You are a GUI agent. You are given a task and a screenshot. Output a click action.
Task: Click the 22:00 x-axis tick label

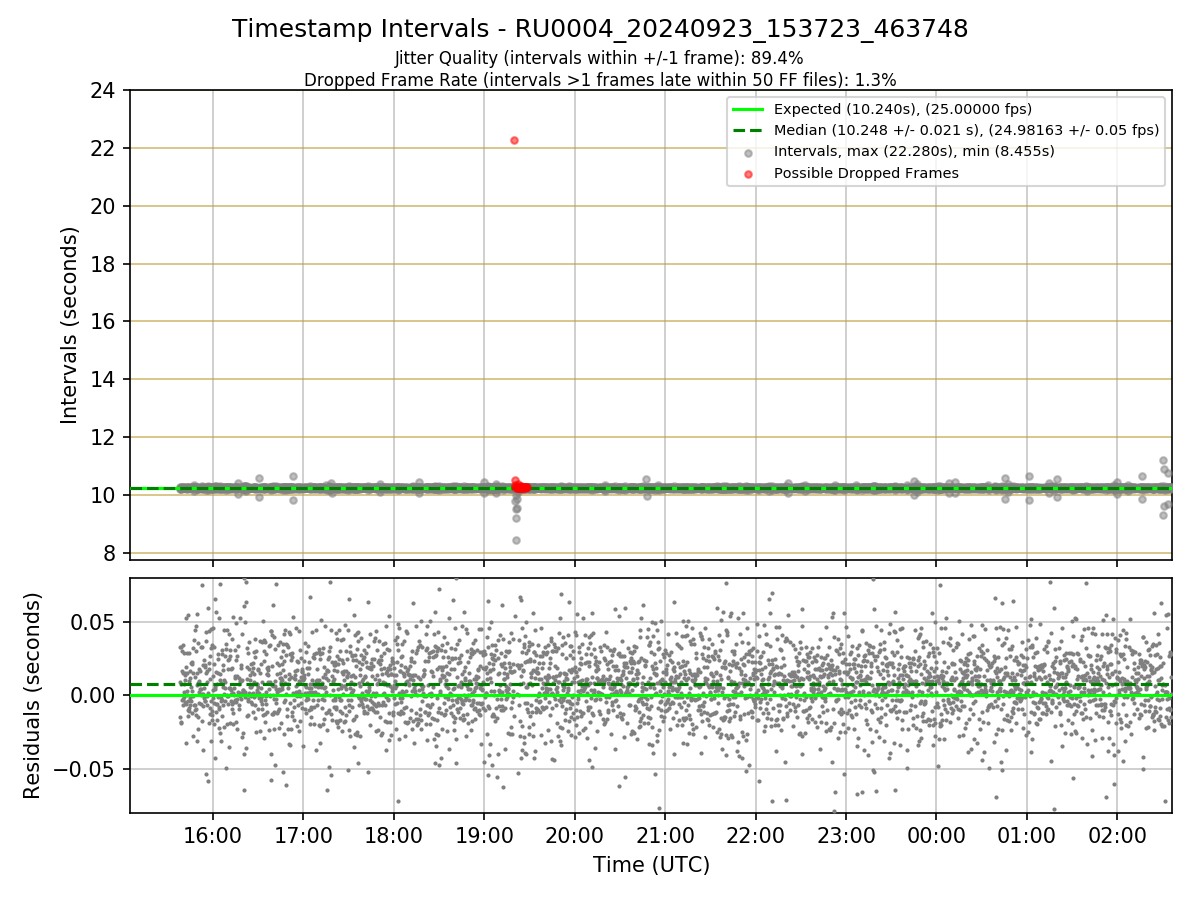755,834
